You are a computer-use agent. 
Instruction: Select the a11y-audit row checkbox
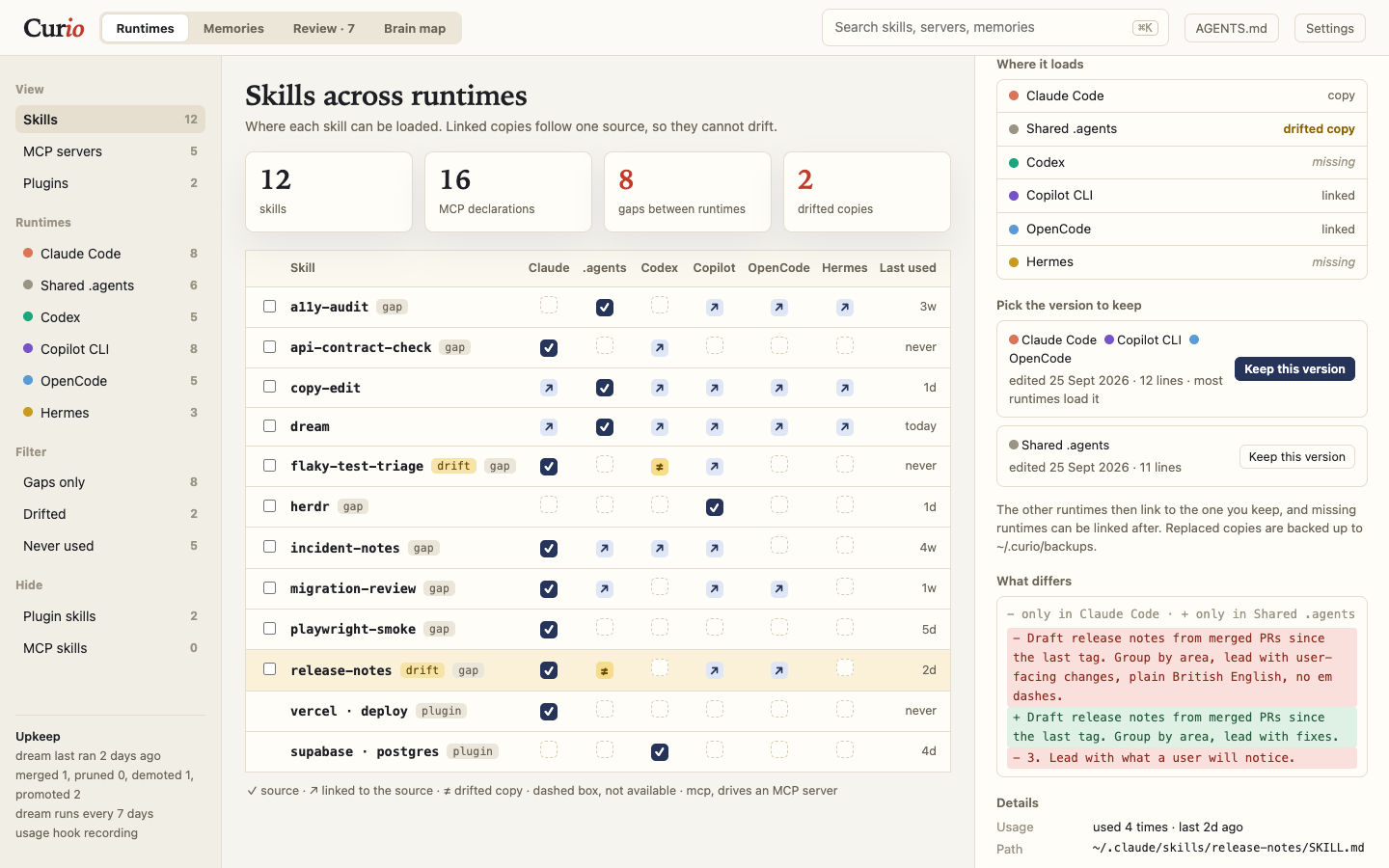270,307
